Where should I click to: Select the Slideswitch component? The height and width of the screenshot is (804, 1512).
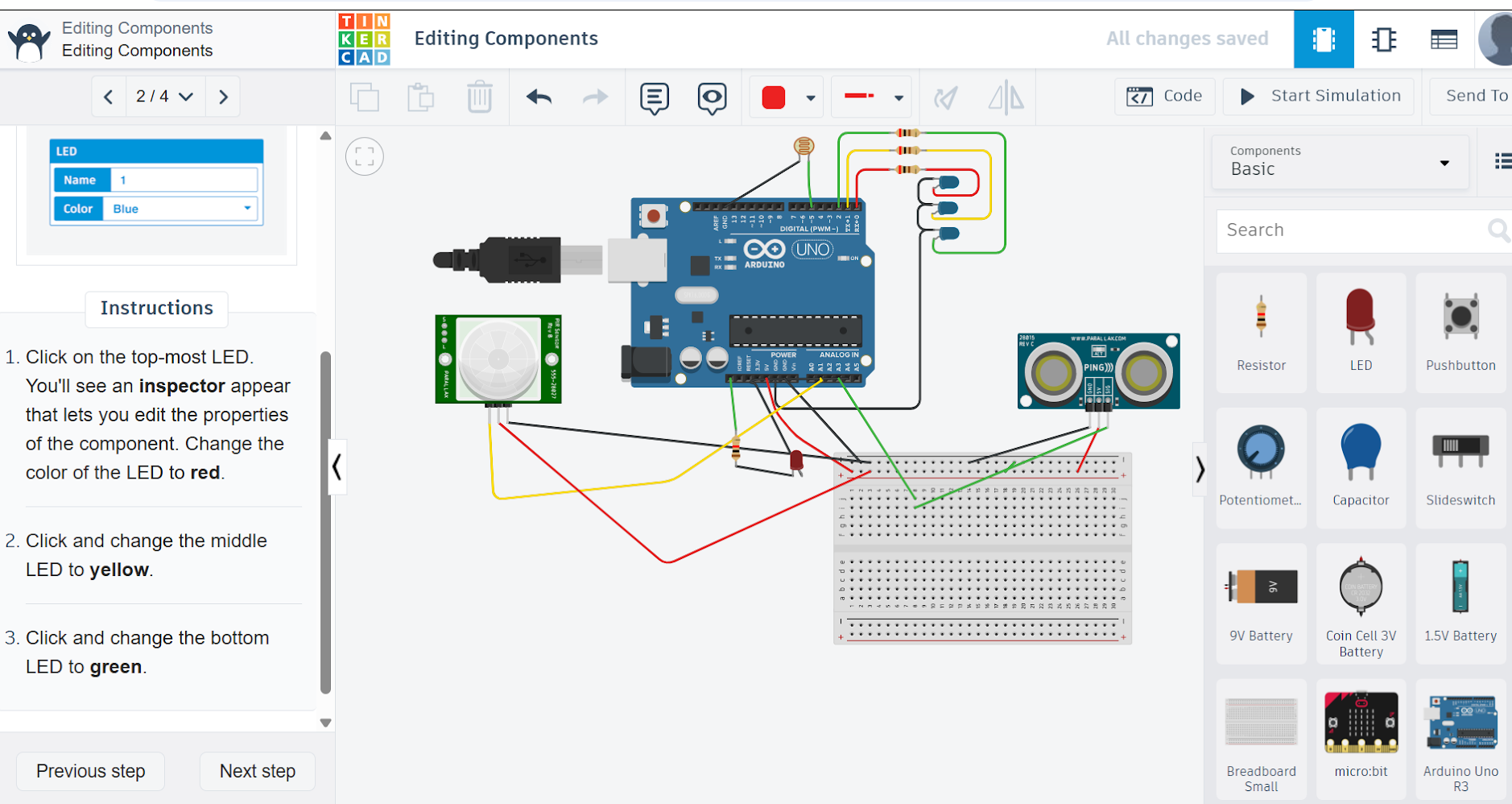coord(1460,467)
